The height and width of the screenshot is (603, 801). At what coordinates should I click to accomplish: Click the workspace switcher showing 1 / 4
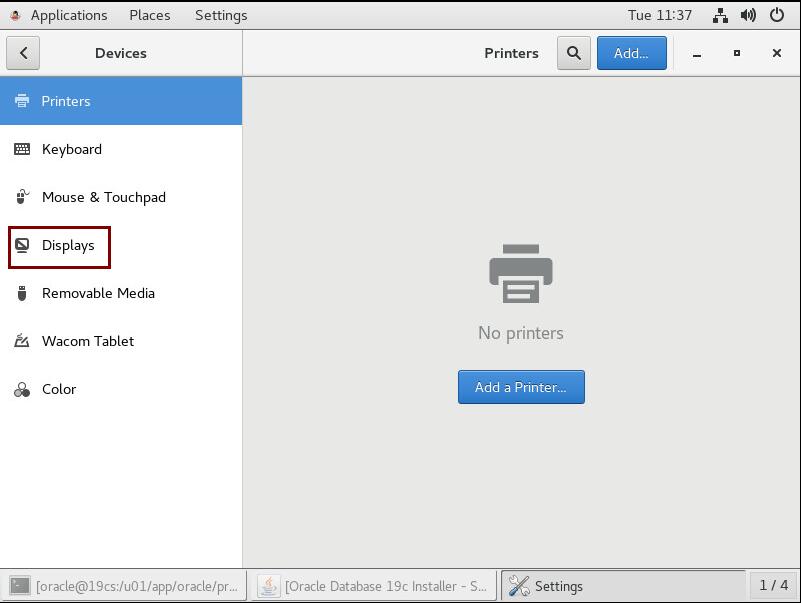point(773,585)
